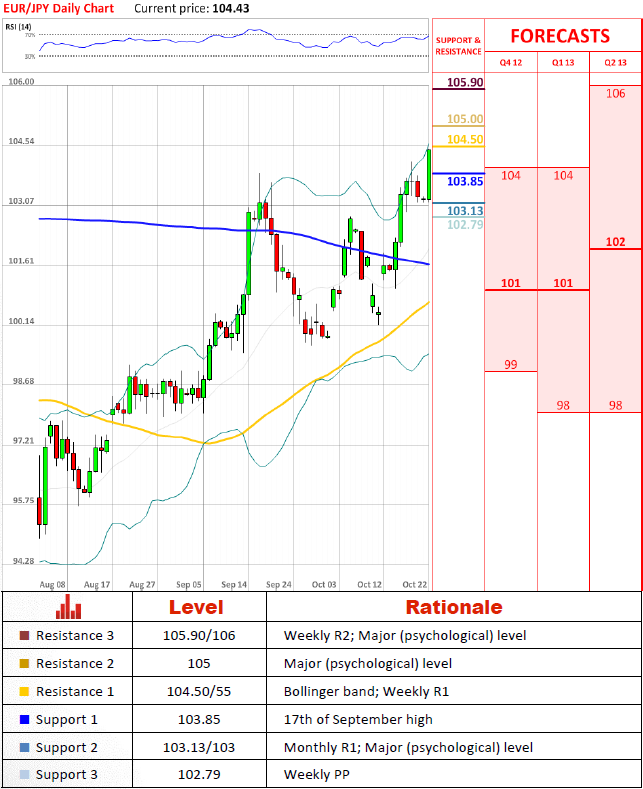This screenshot has width=643, height=789.
Task: Click the Oct 22 date axis marker
Action: point(415,584)
